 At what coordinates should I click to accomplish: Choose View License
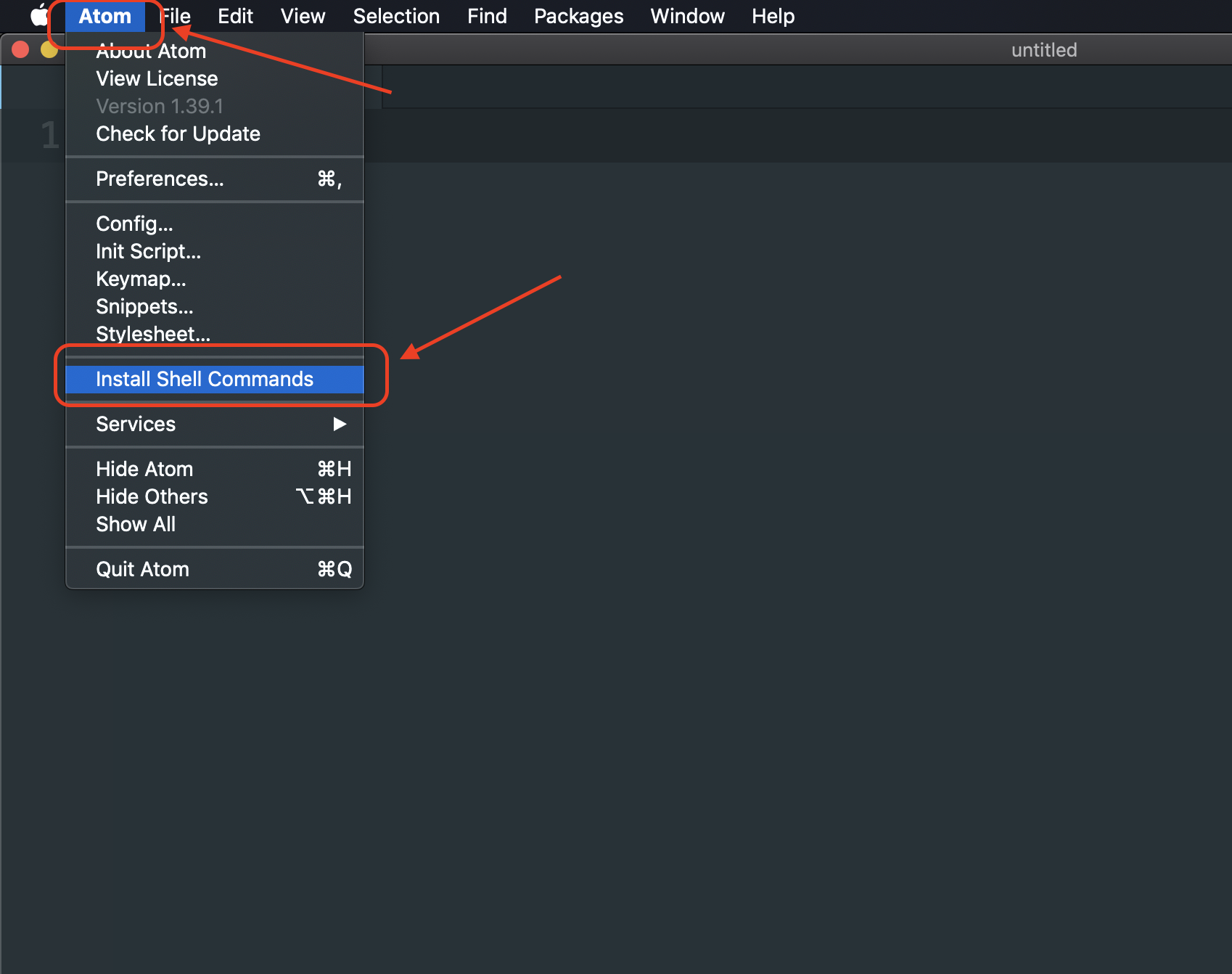157,78
